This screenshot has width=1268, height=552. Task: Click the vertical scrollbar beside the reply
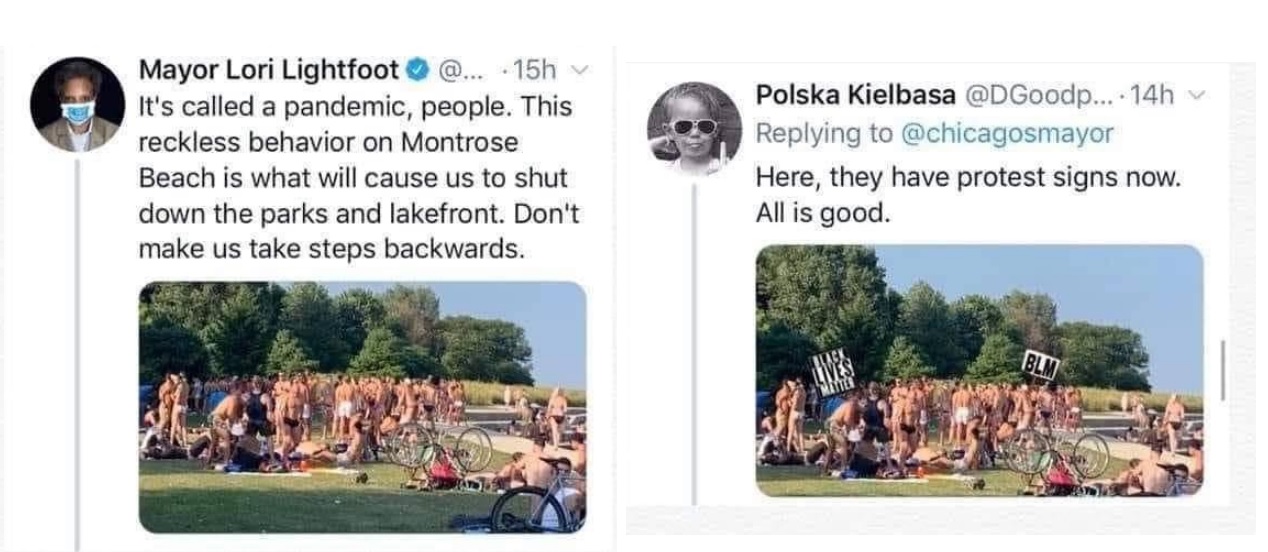pyautogui.click(x=1222, y=370)
